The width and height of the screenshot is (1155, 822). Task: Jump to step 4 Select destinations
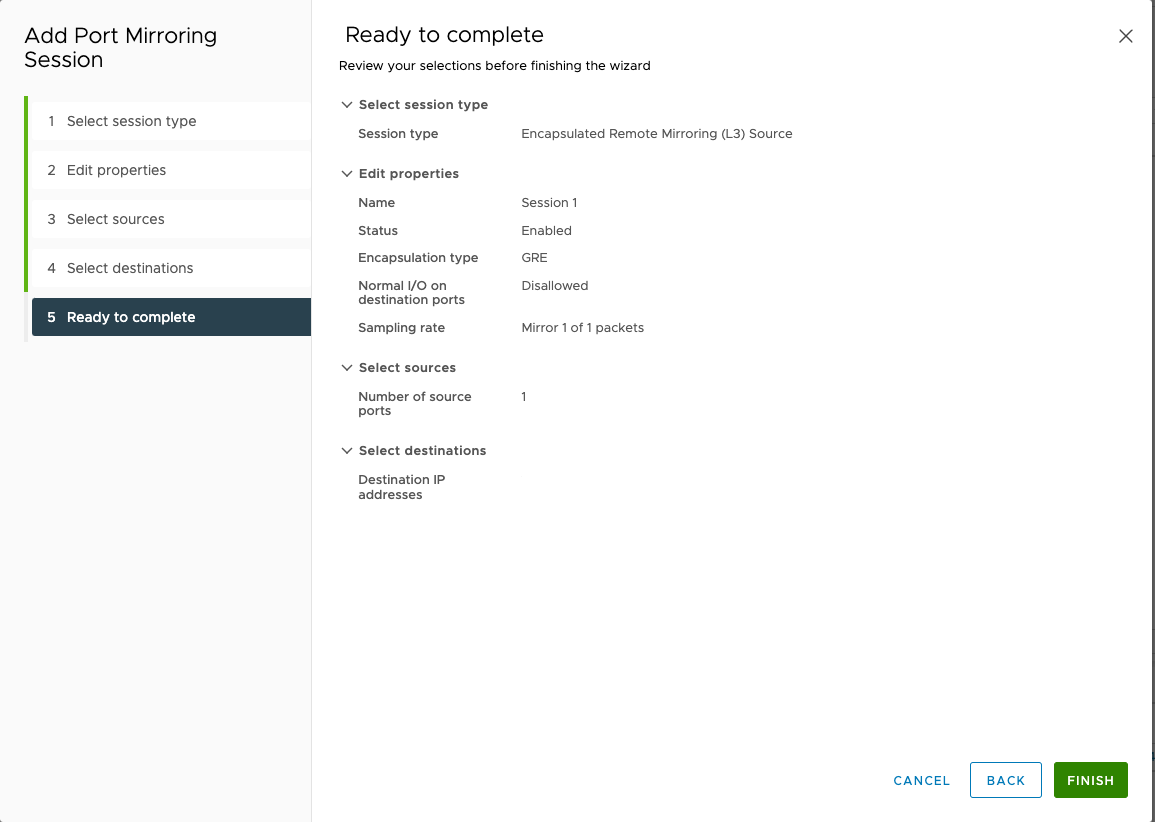point(170,268)
